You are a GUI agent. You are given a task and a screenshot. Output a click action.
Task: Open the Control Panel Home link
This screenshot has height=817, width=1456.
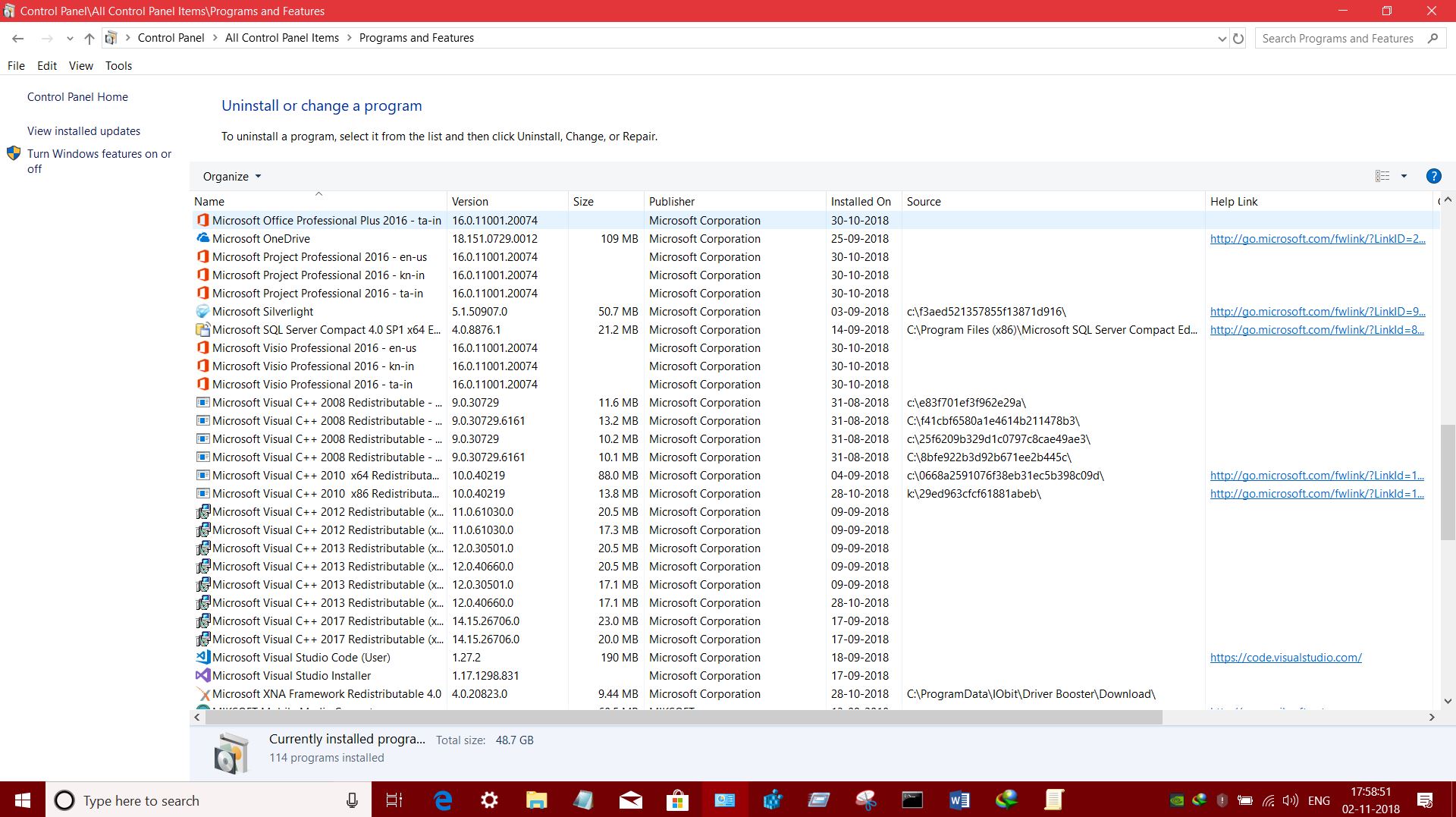(x=77, y=97)
